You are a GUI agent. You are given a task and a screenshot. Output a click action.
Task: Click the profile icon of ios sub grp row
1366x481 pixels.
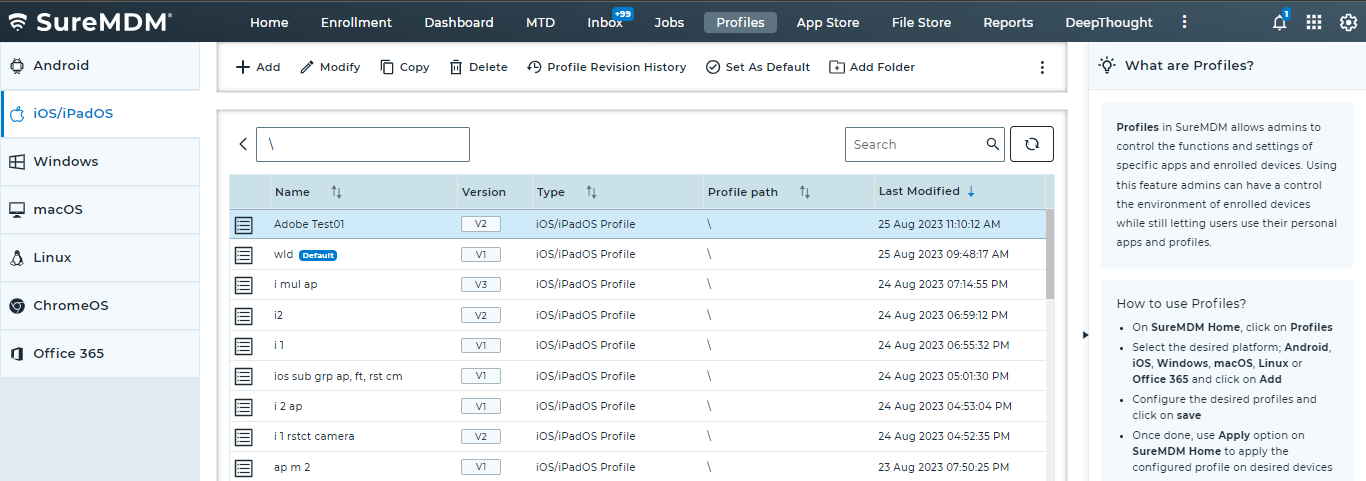[x=243, y=377]
